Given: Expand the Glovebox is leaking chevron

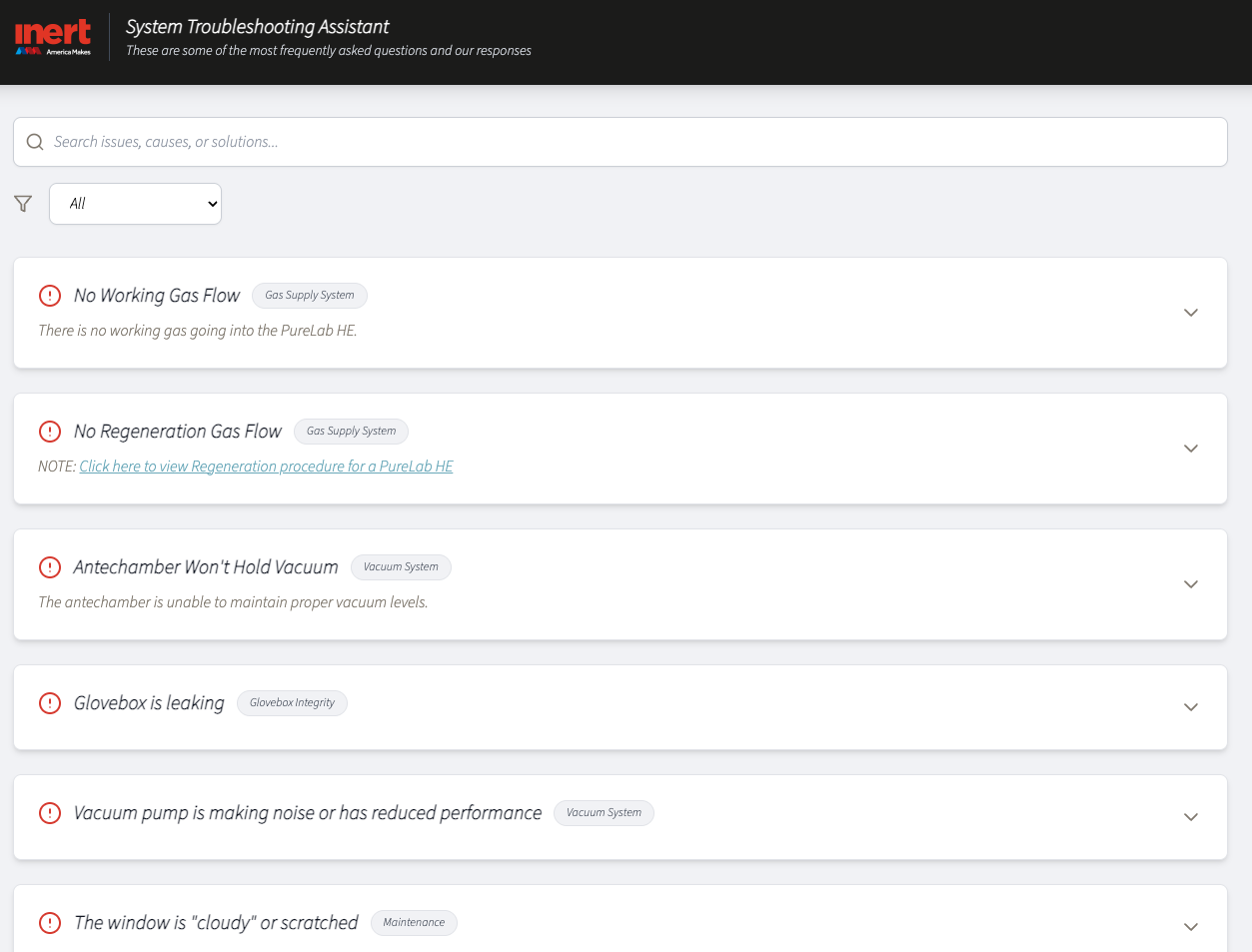Looking at the screenshot, I should coord(1191,707).
